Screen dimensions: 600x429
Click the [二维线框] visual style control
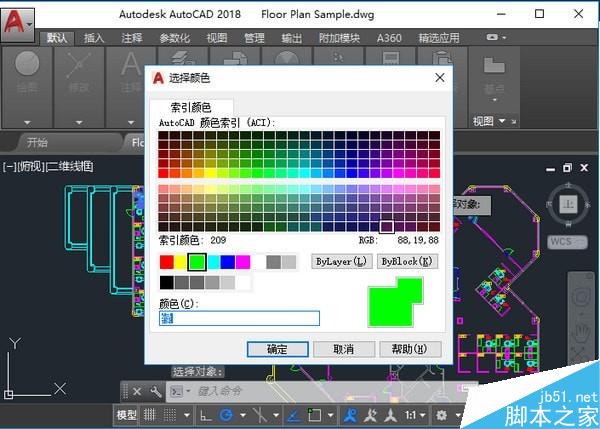pyautogui.click(x=70, y=166)
